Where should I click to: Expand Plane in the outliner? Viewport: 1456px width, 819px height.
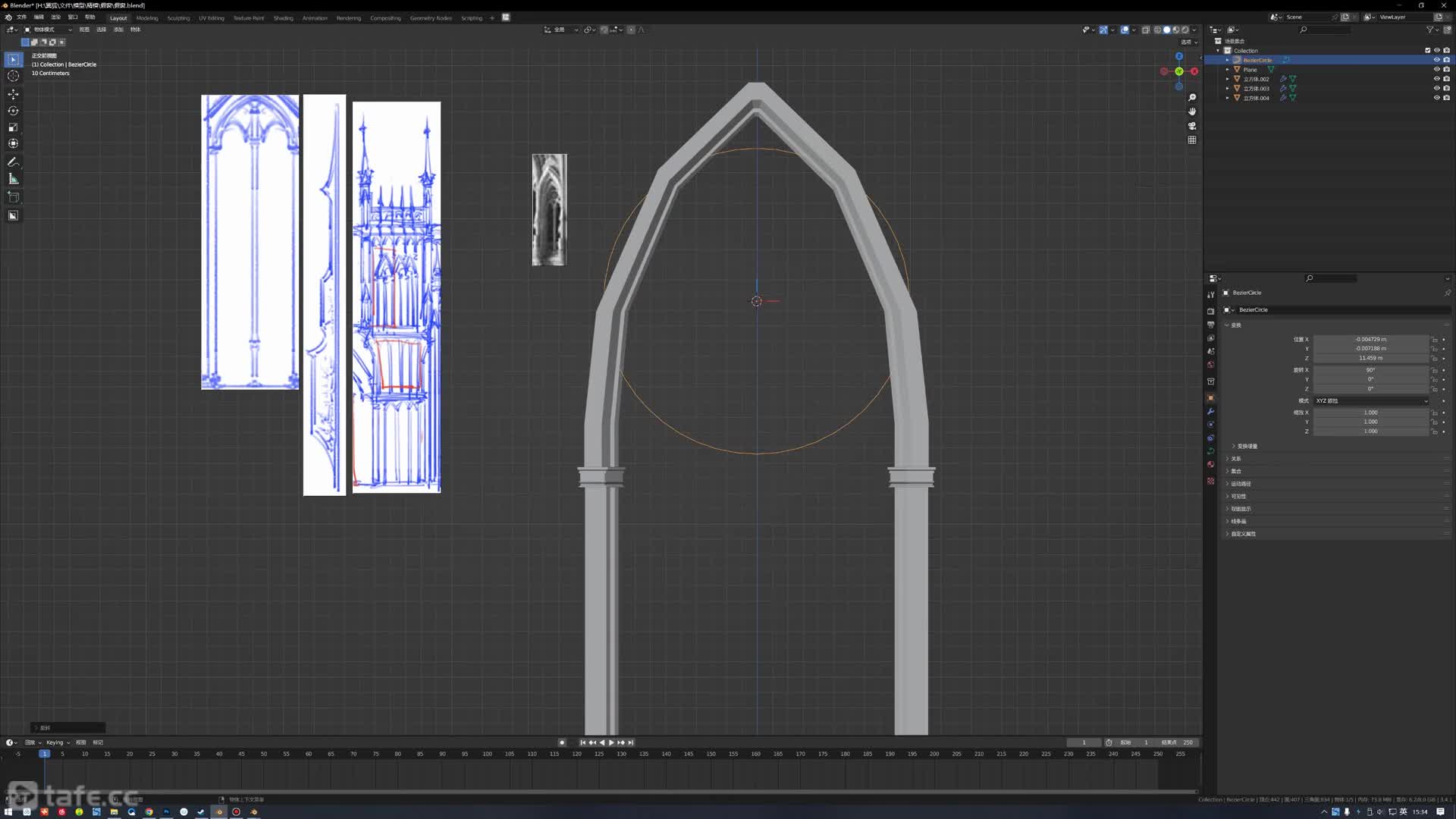pos(1228,69)
